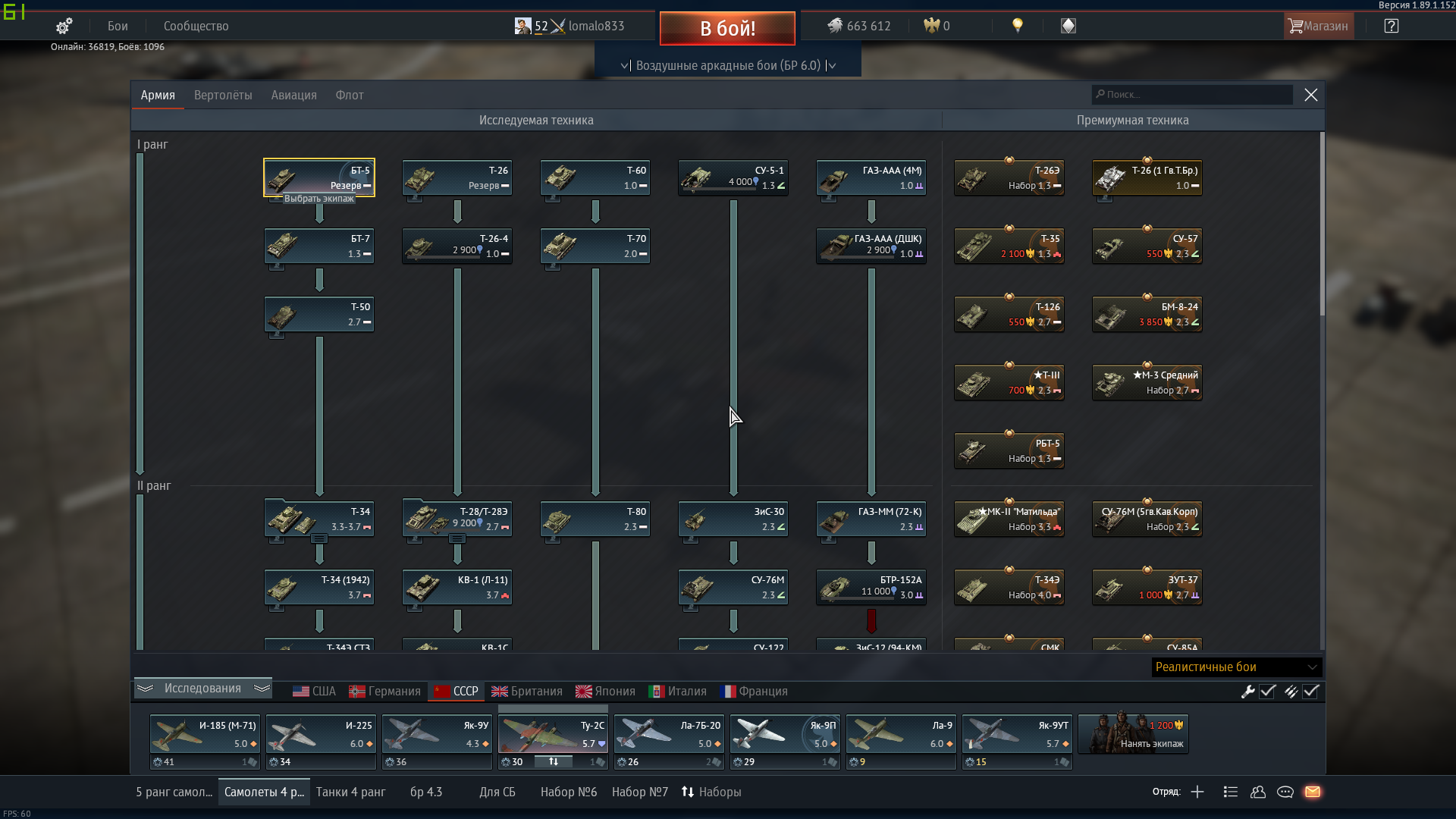The height and width of the screenshot is (819, 1456).
Task: Collapse the Исследования research panel
Action: point(203,688)
